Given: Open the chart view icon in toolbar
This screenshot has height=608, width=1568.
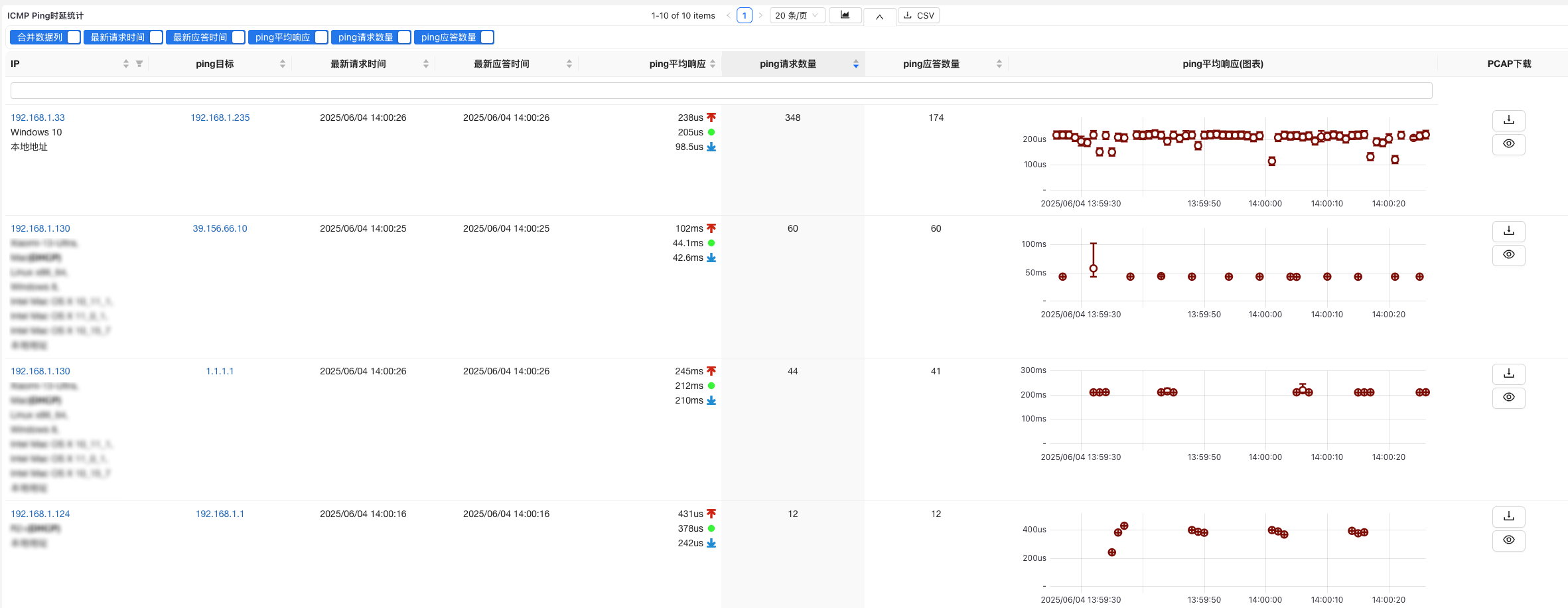Looking at the screenshot, I should click(845, 15).
